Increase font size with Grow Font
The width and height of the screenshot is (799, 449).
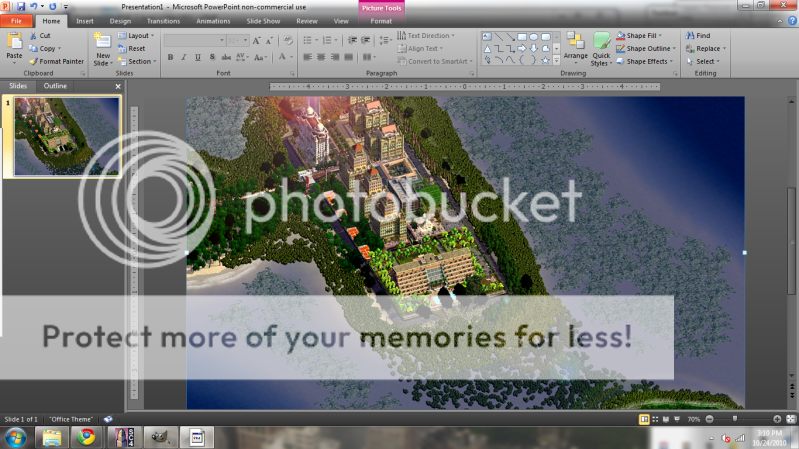click(x=256, y=40)
